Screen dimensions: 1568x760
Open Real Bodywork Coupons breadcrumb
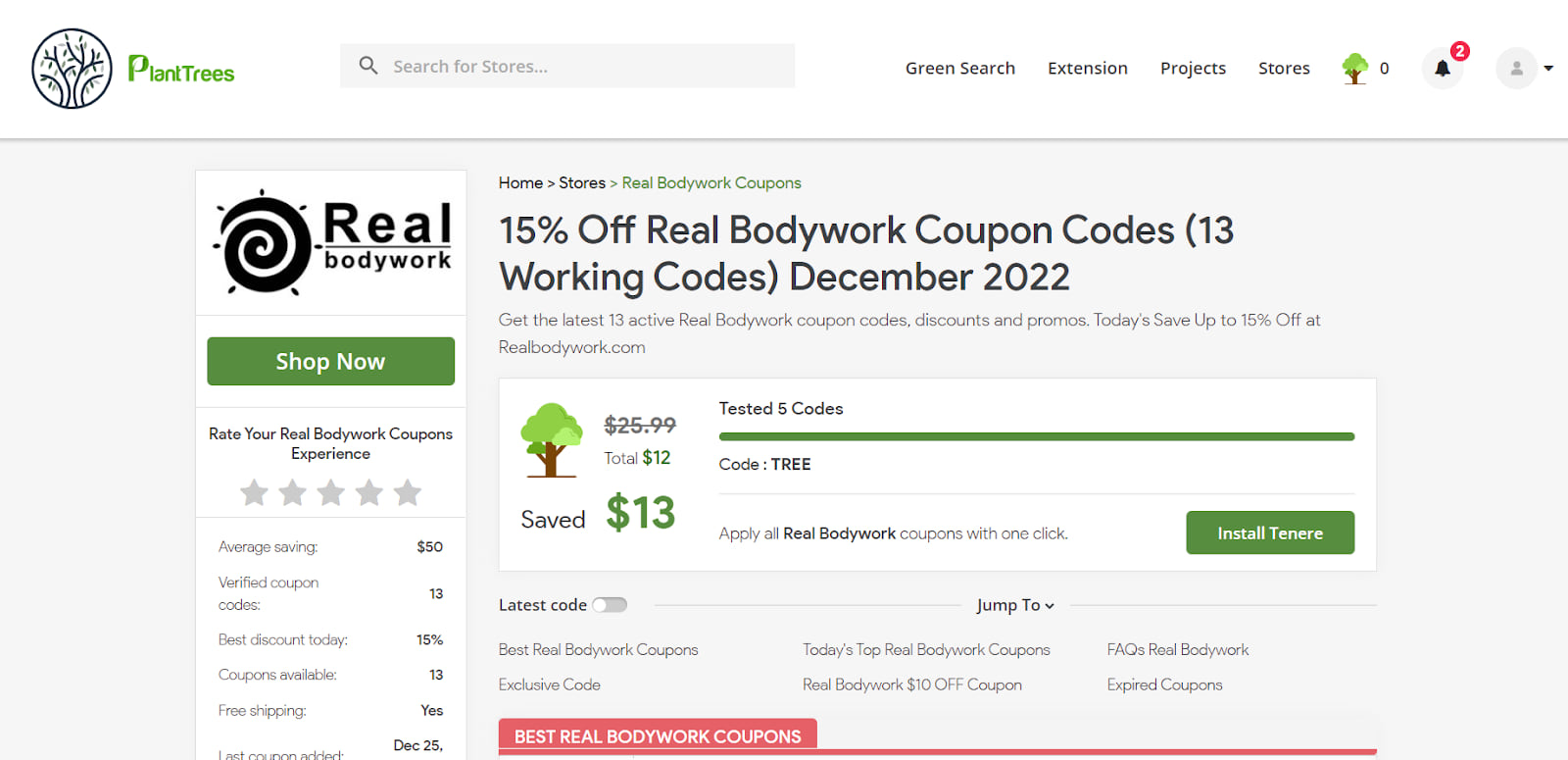[x=711, y=182]
